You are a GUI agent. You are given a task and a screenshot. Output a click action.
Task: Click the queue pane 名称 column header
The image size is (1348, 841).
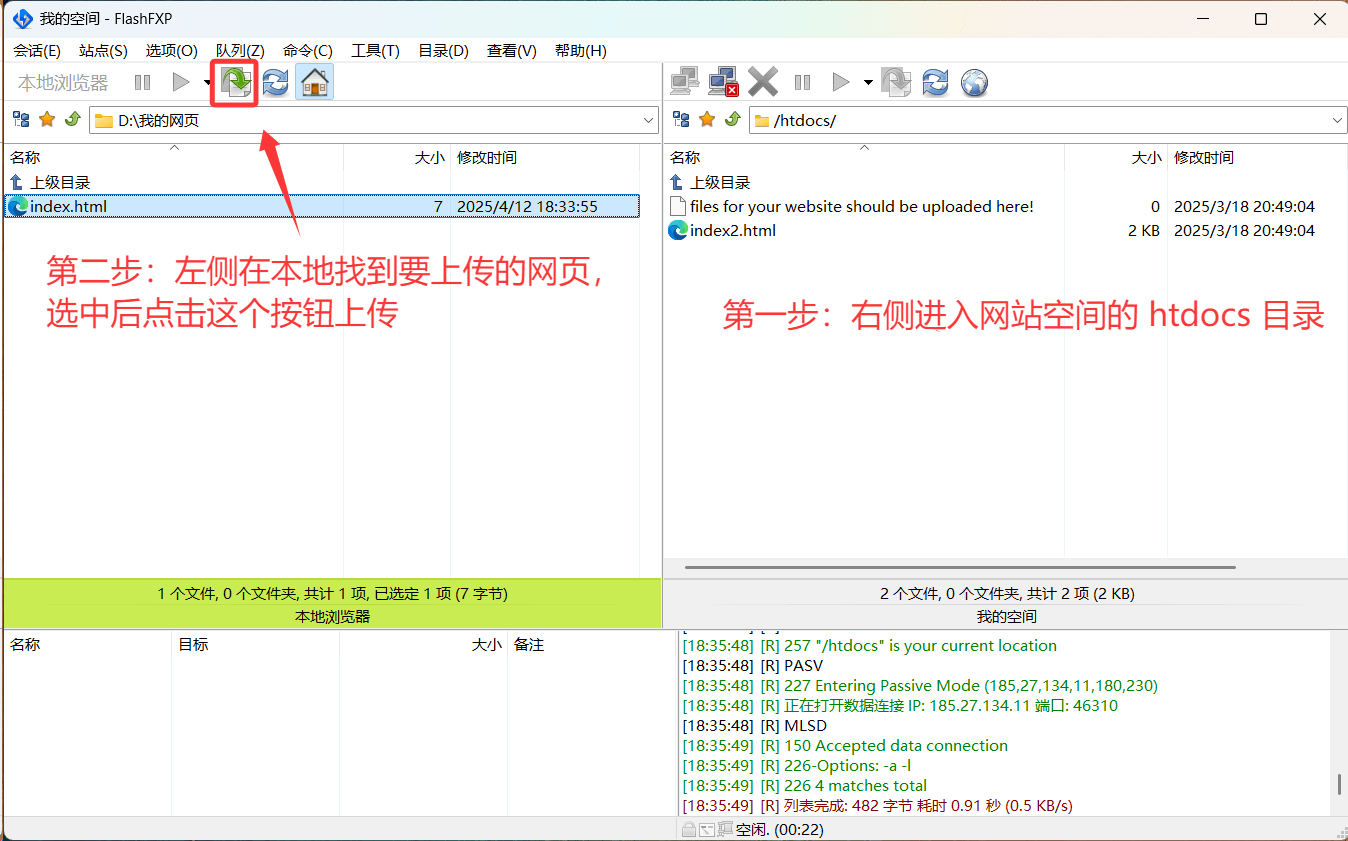click(x=88, y=645)
